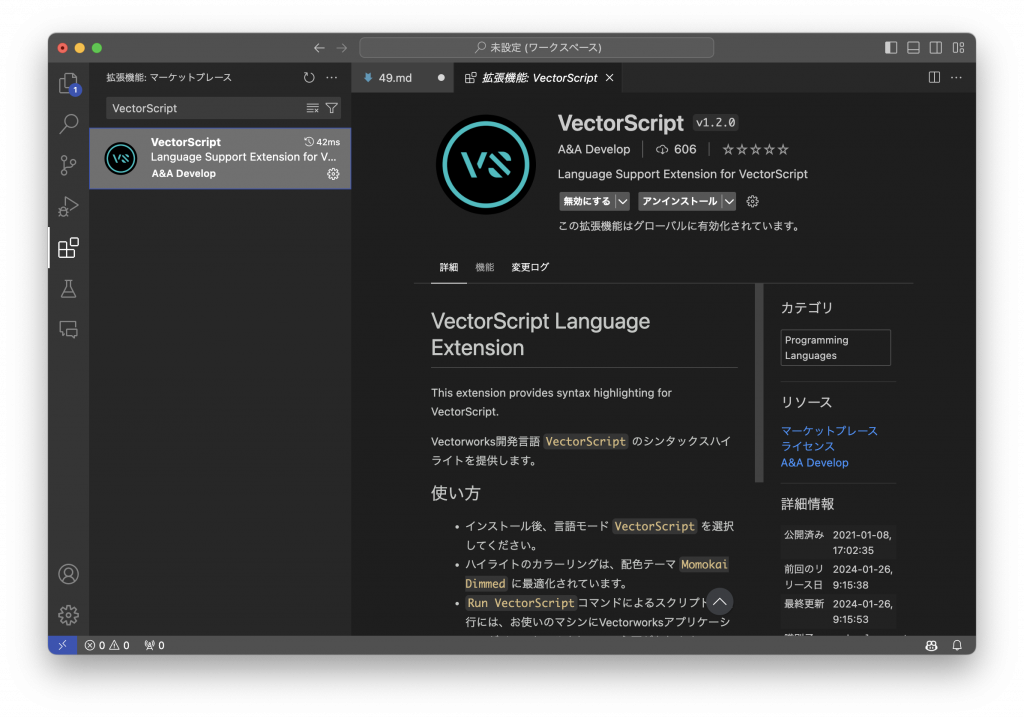The image size is (1024, 718).
Task: Follow the マーケットプレース resource link
Action: (x=829, y=430)
